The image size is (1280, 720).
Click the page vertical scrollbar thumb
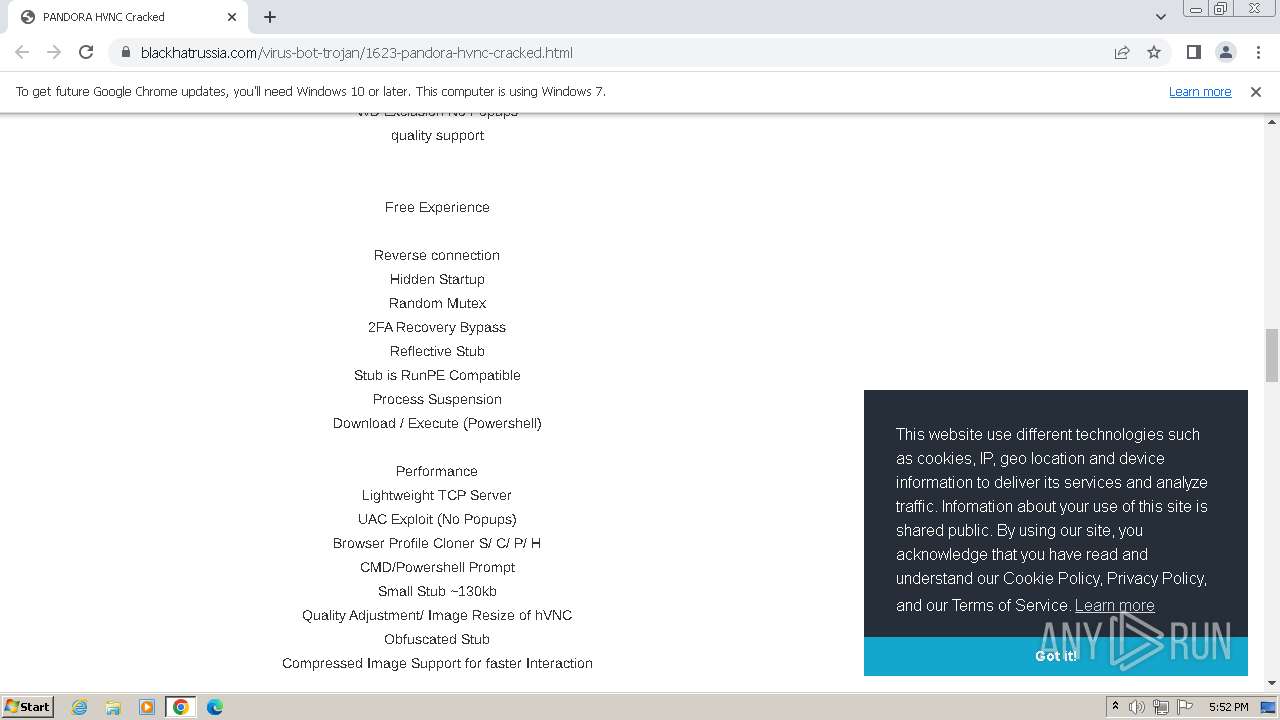point(1272,355)
